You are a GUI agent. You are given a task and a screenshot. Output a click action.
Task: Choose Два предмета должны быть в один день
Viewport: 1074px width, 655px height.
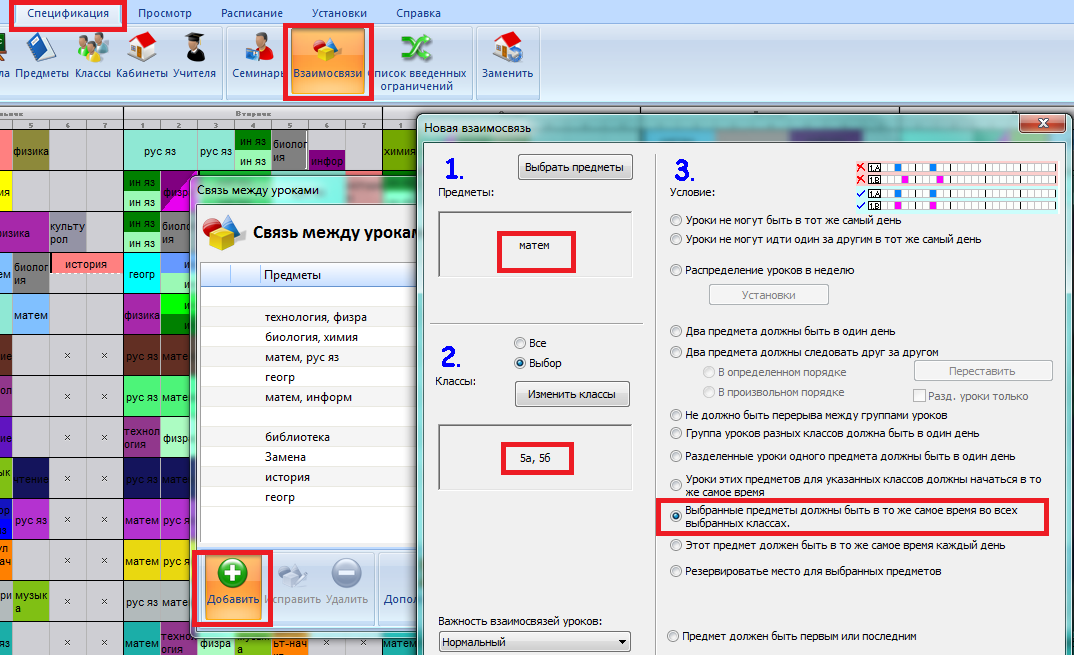(x=677, y=331)
